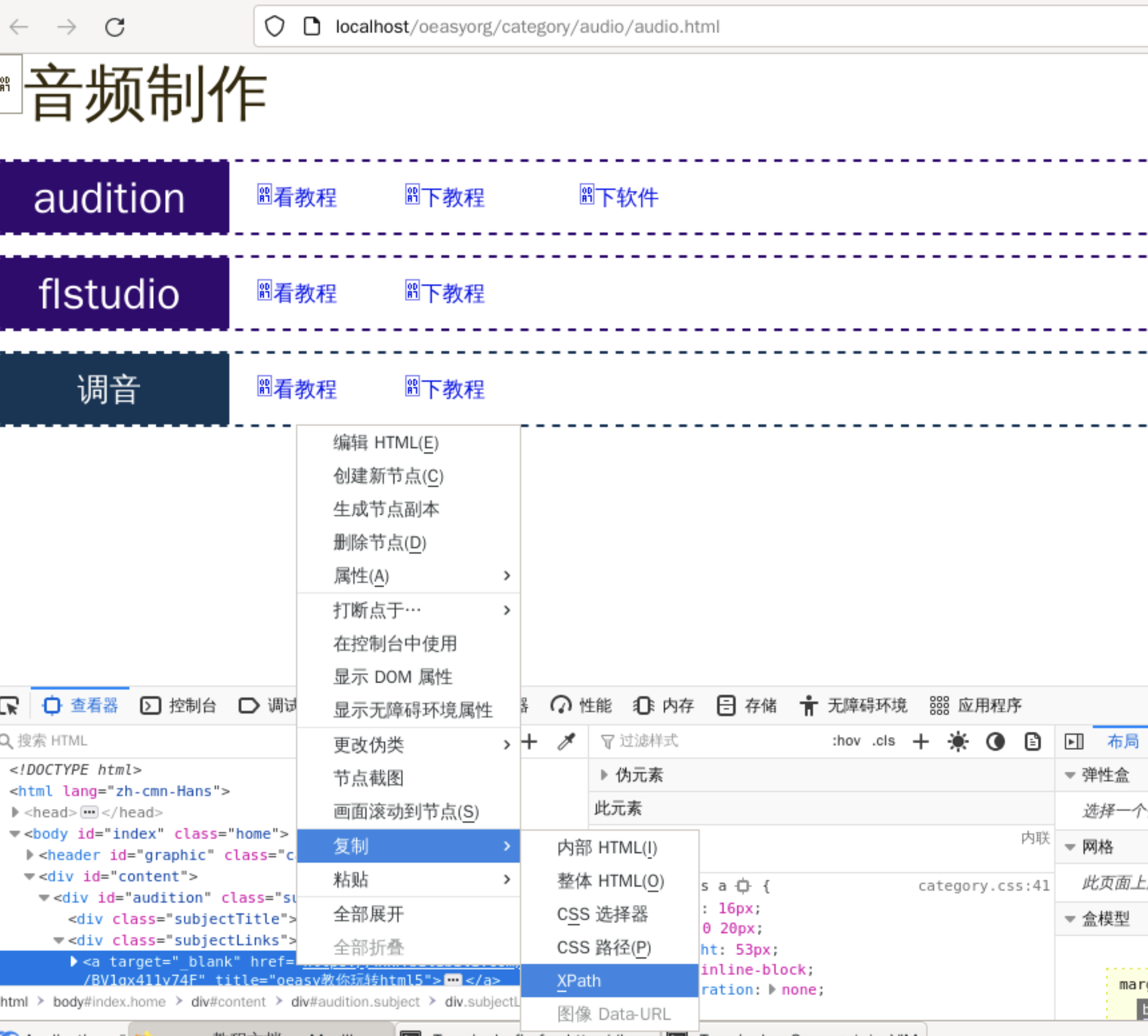Select the 查看器 inspector tab
This screenshot has width=1148, height=1036.
80,706
